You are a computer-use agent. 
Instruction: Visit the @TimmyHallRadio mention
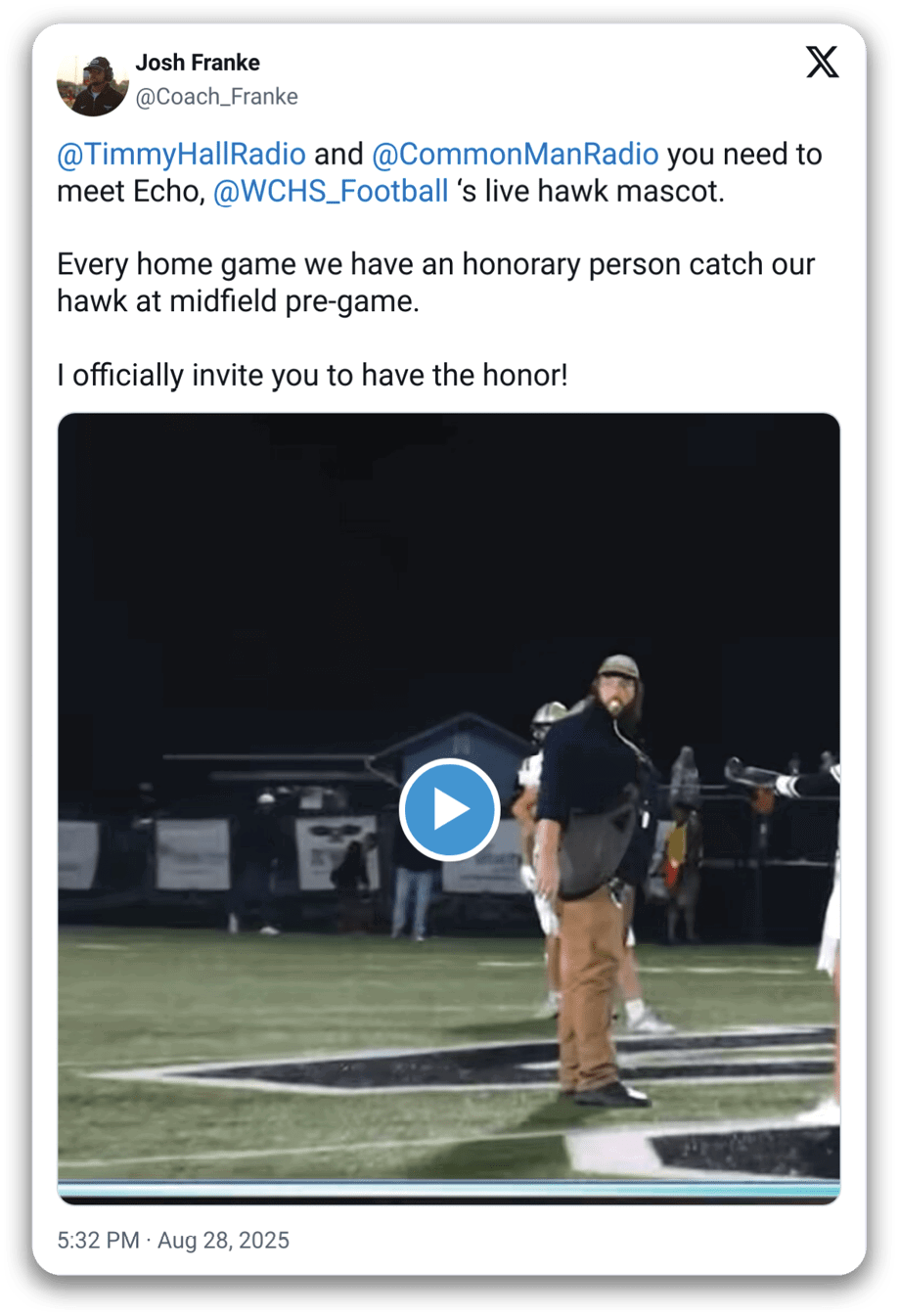pos(181,155)
